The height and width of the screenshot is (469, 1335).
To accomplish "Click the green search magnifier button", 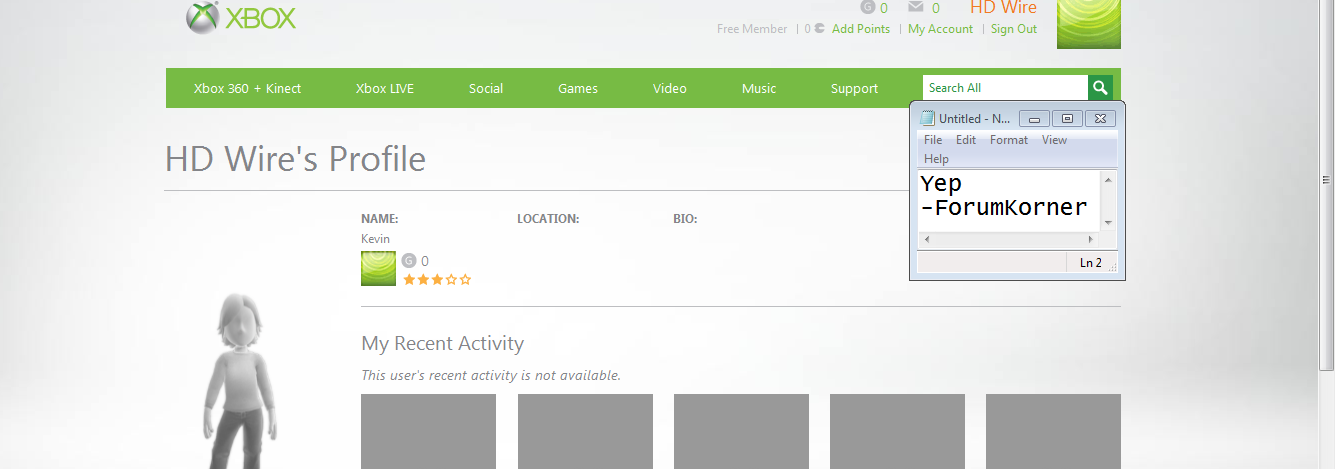I will click(x=1101, y=88).
